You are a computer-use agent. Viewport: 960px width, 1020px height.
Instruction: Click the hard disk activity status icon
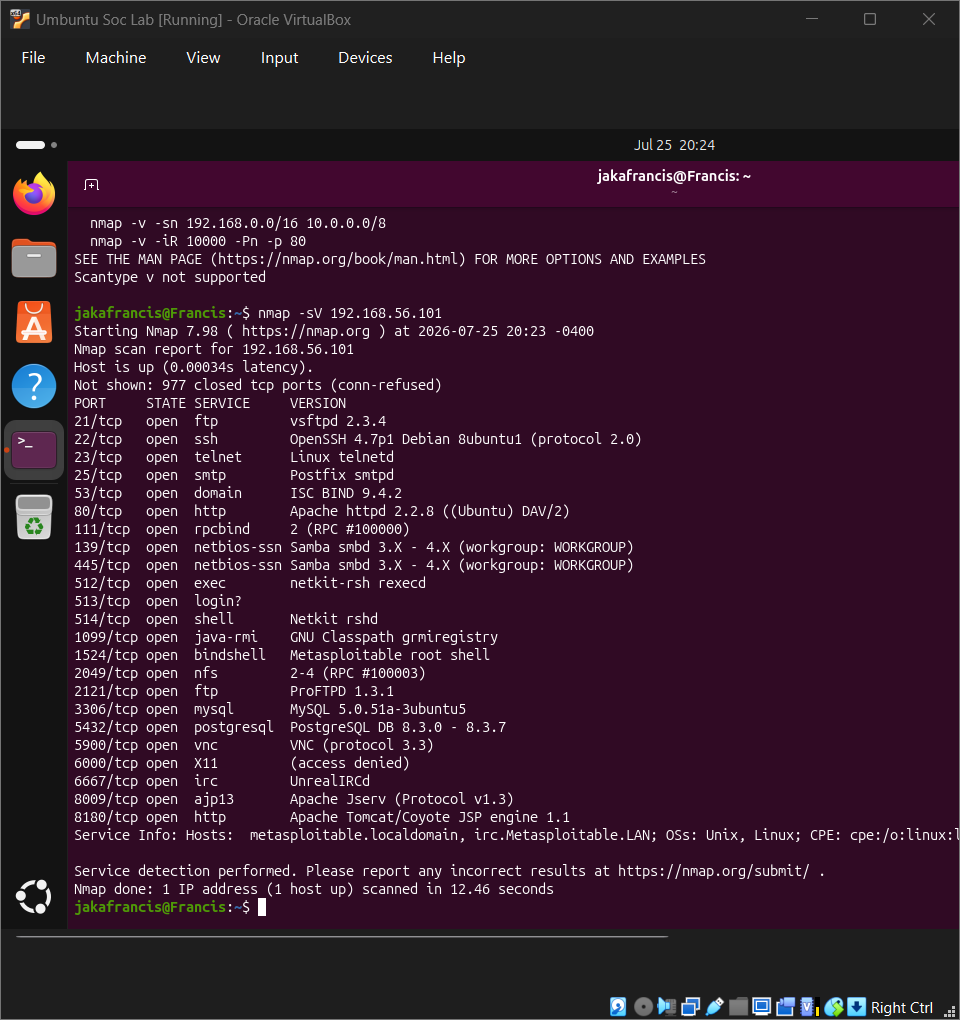tap(618, 1006)
